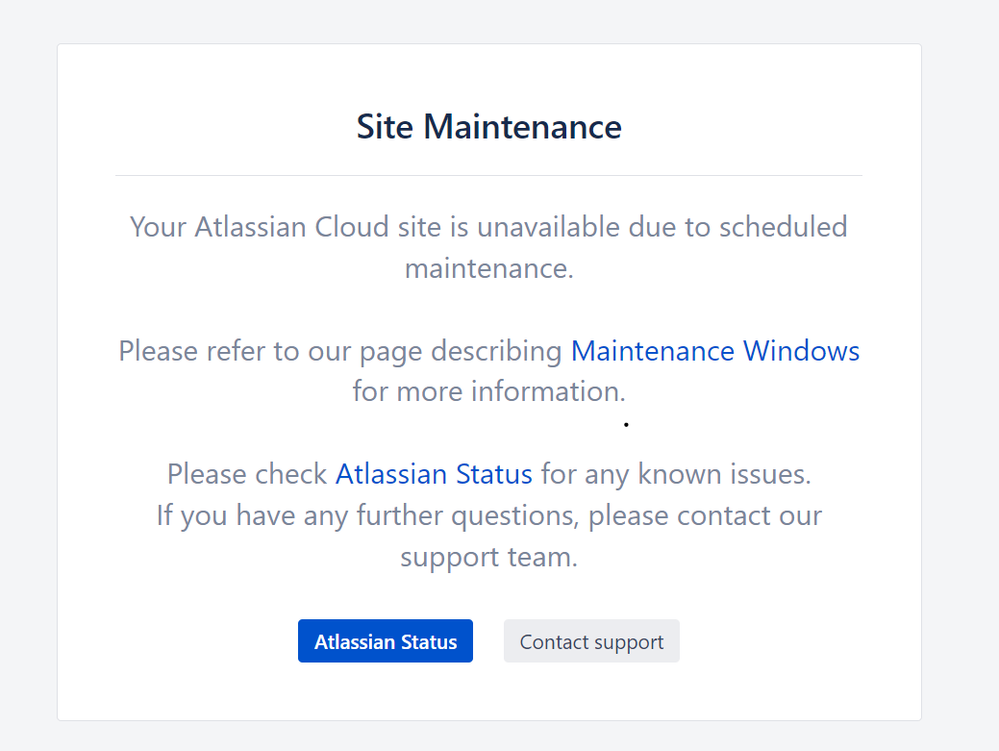This screenshot has width=999, height=751.
Task: Click the 'Your Atlassian Cloud site is unavailable' sentence
Action: [489, 247]
